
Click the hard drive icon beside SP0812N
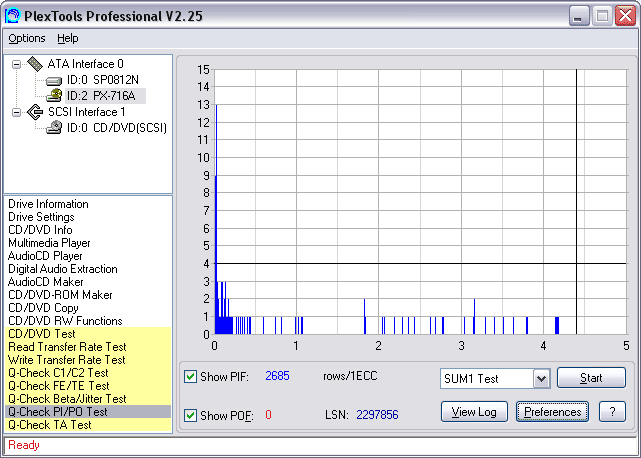54,81
